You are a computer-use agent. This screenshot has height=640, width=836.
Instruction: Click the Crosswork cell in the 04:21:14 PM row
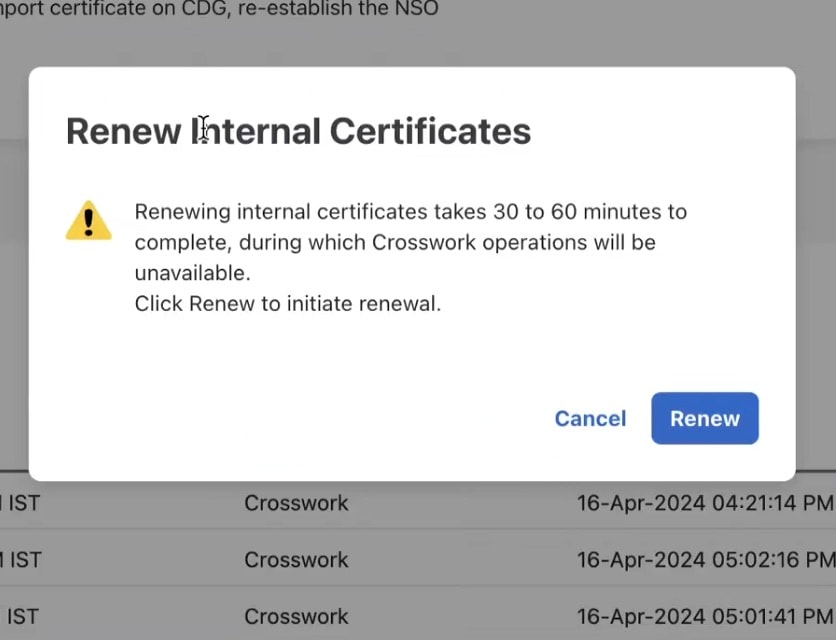pyautogui.click(x=296, y=503)
